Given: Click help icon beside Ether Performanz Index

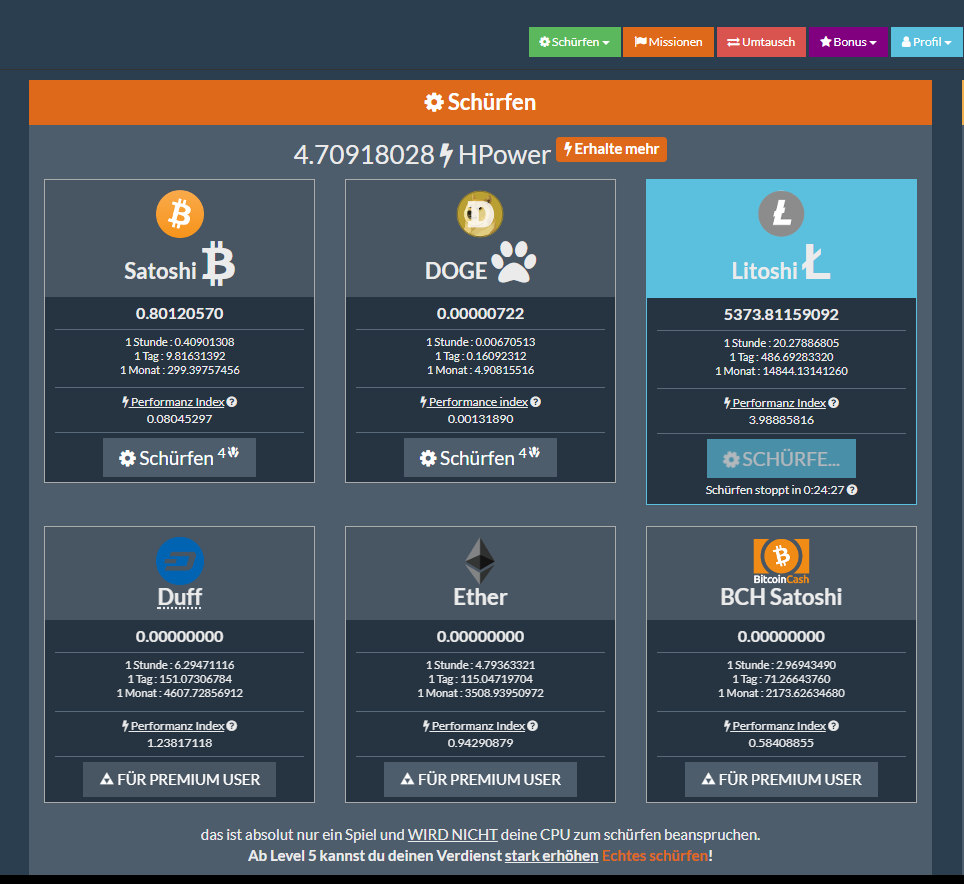Looking at the screenshot, I should 532,726.
